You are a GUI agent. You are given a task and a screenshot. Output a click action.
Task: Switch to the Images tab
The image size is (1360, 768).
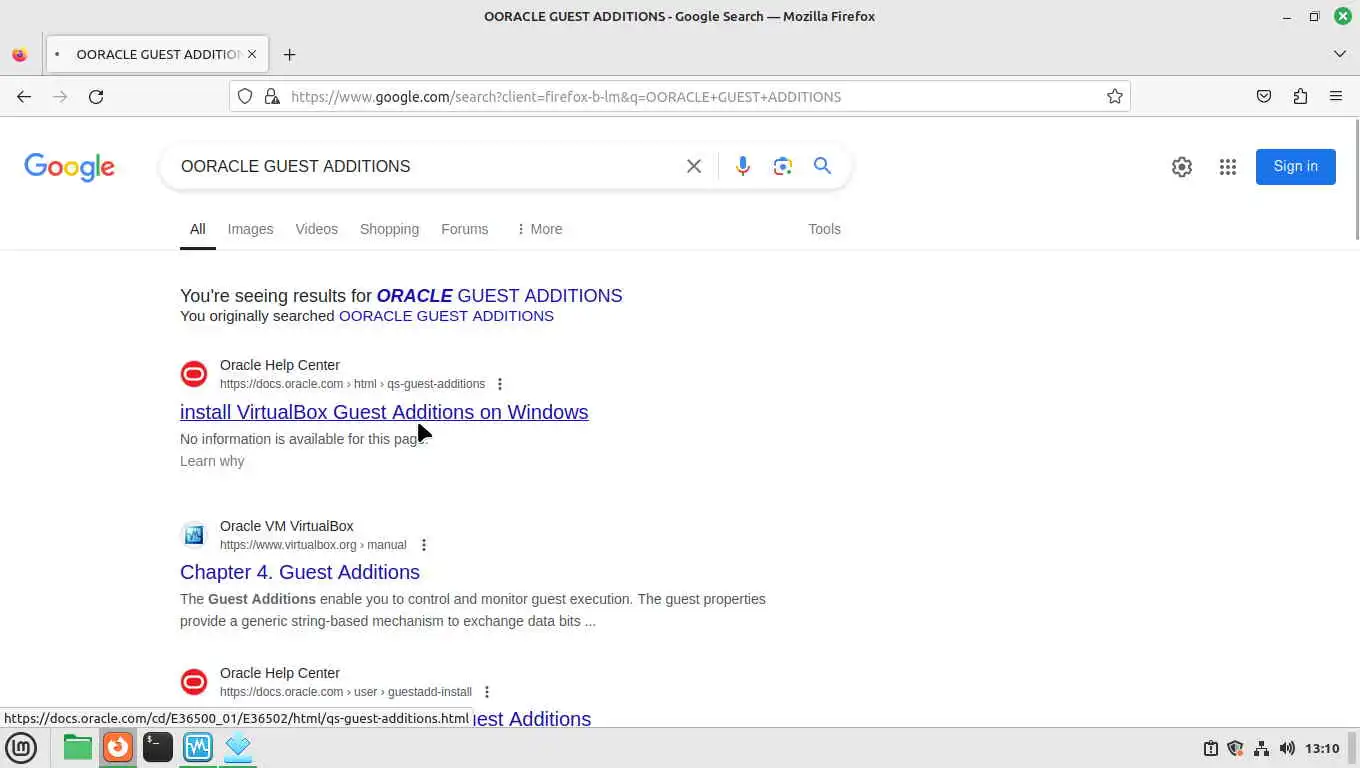(250, 229)
